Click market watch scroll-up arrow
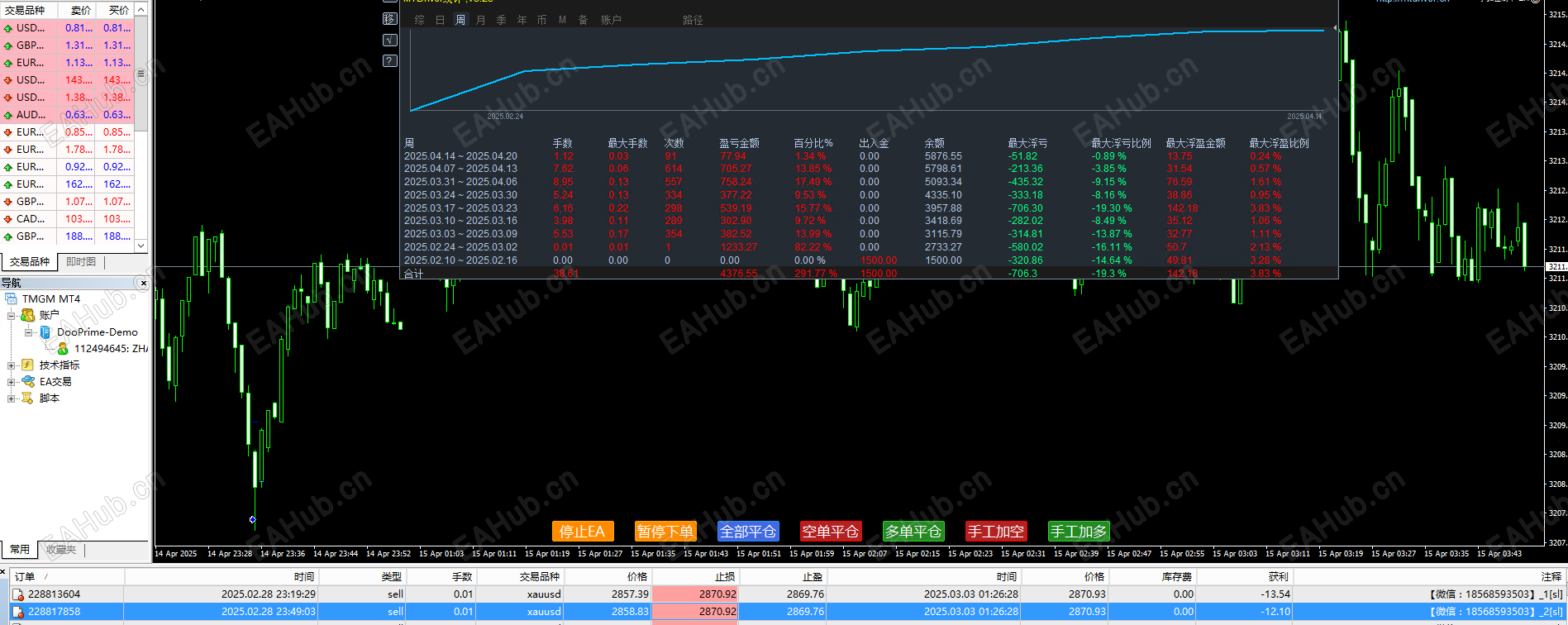Screen dimensions: 1568x625 [141, 9]
